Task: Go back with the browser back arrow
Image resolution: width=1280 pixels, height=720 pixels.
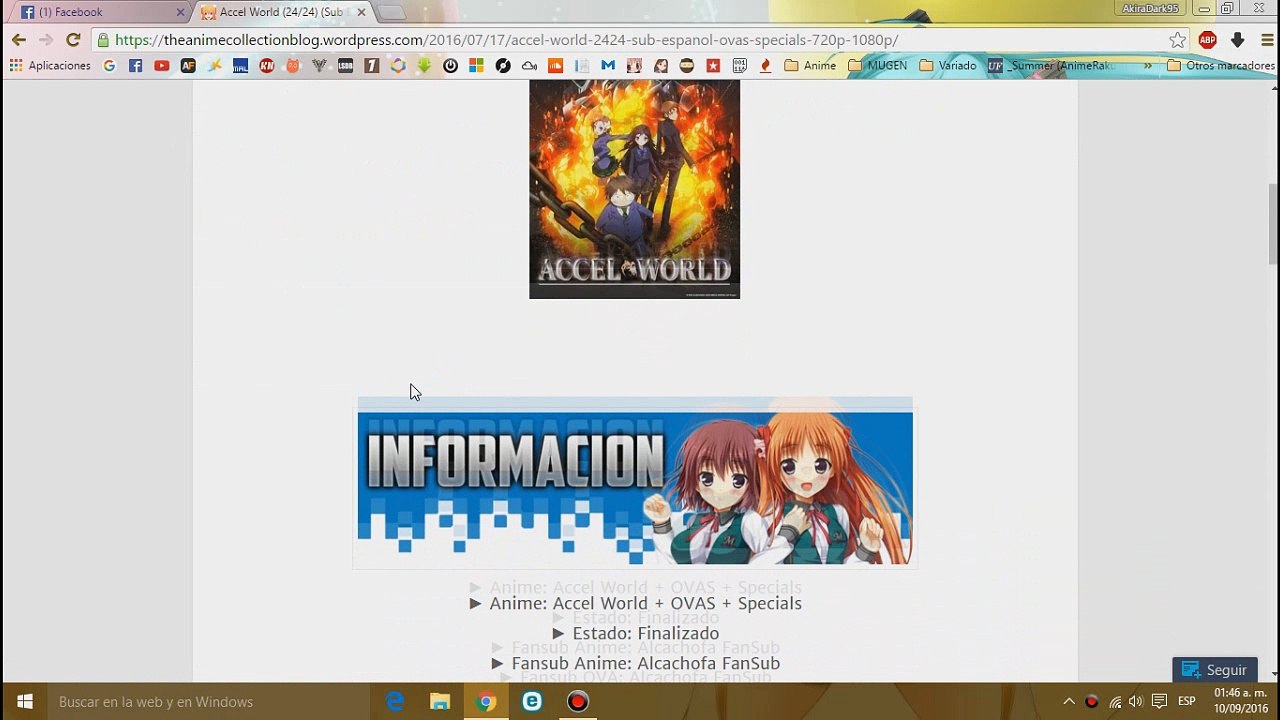Action: tap(18, 40)
